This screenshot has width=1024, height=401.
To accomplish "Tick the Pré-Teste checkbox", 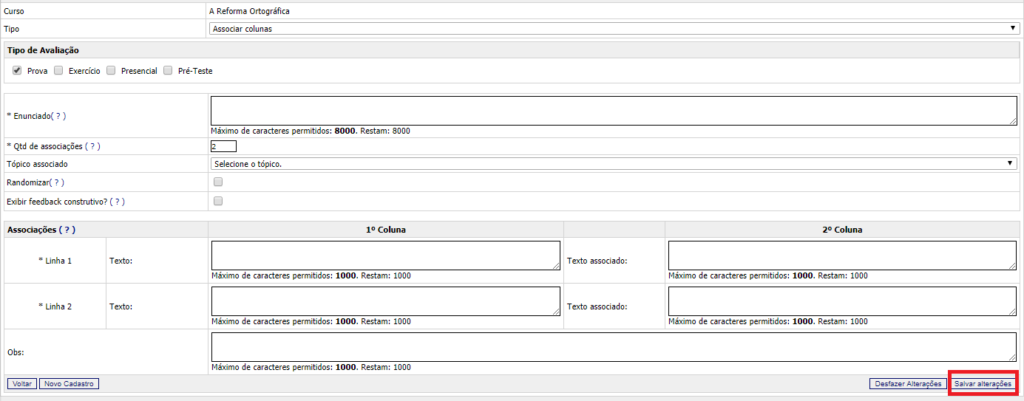I will [168, 71].
